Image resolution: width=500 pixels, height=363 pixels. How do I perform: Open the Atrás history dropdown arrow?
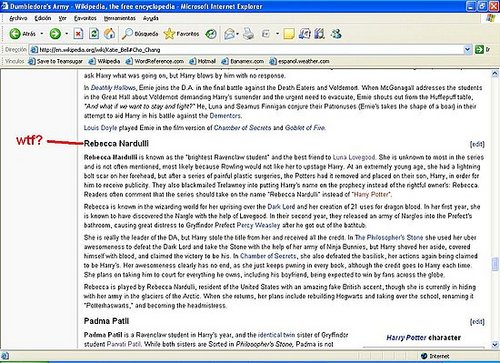42,34
